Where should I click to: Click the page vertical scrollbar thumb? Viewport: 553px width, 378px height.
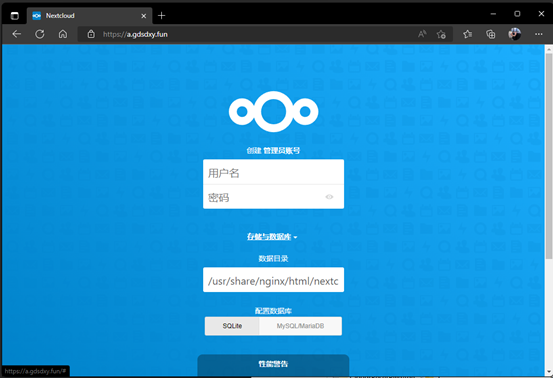549,156
